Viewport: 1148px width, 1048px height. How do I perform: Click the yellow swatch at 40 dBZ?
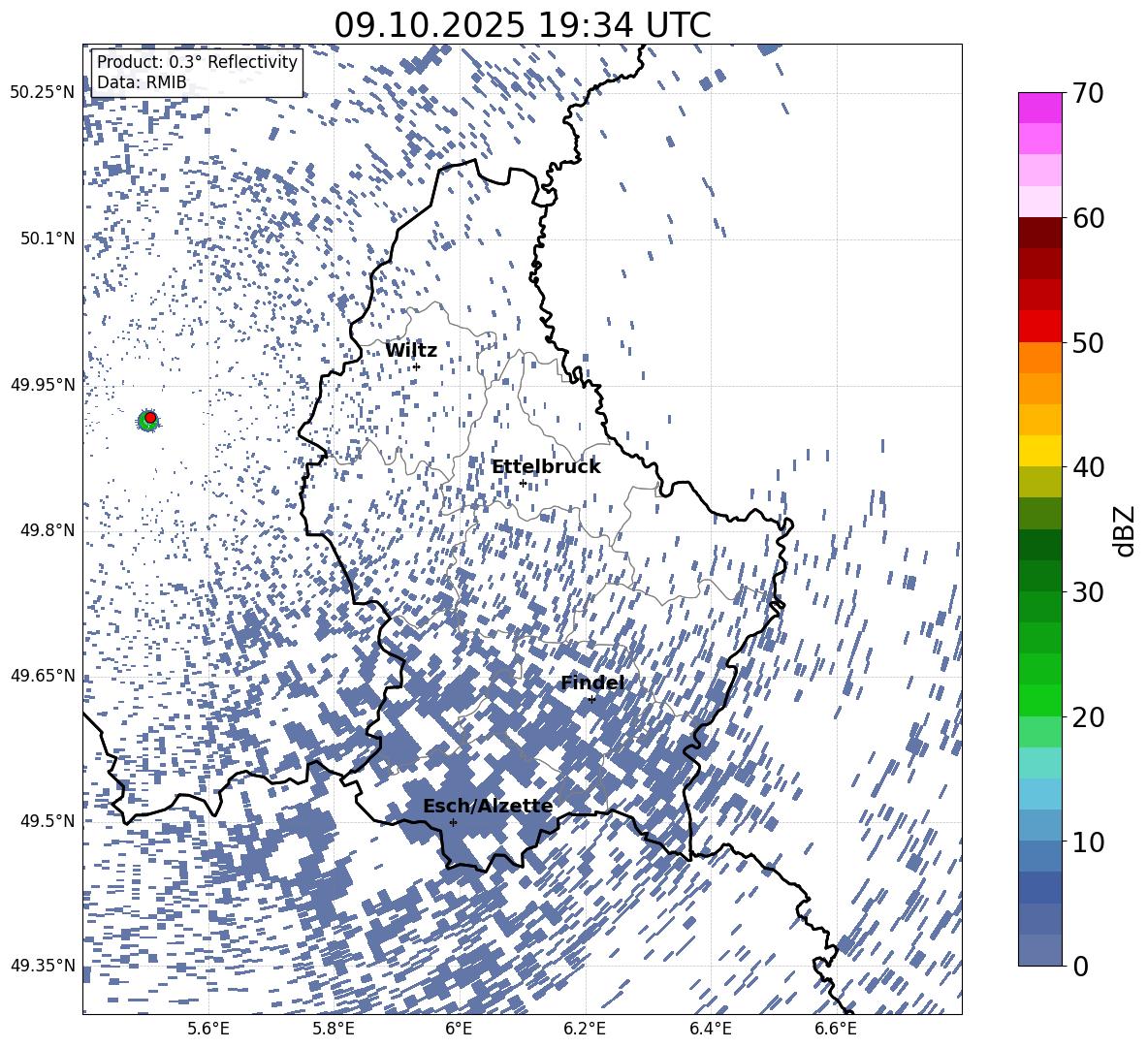pos(1040,451)
